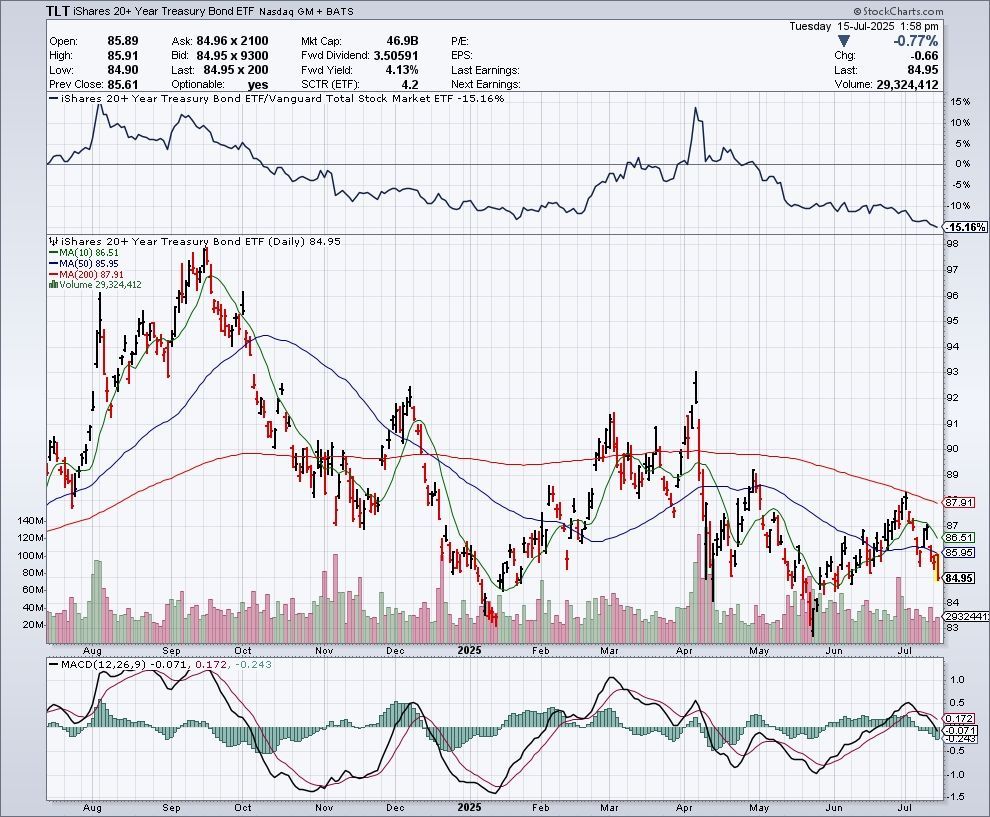This screenshot has height=817, width=990.
Task: Click the 'iShares 20+ Year Treasury Bond ETF (Daily)' panel title
Action: (x=183, y=241)
